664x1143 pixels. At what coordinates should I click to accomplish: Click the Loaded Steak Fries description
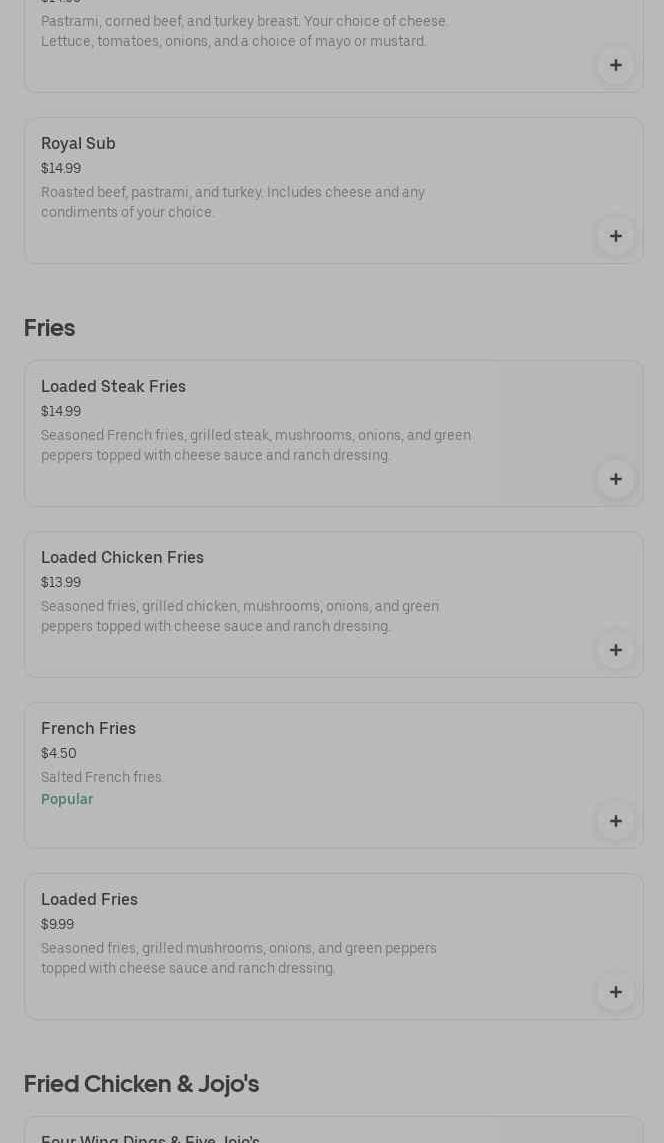pyautogui.click(x=256, y=445)
